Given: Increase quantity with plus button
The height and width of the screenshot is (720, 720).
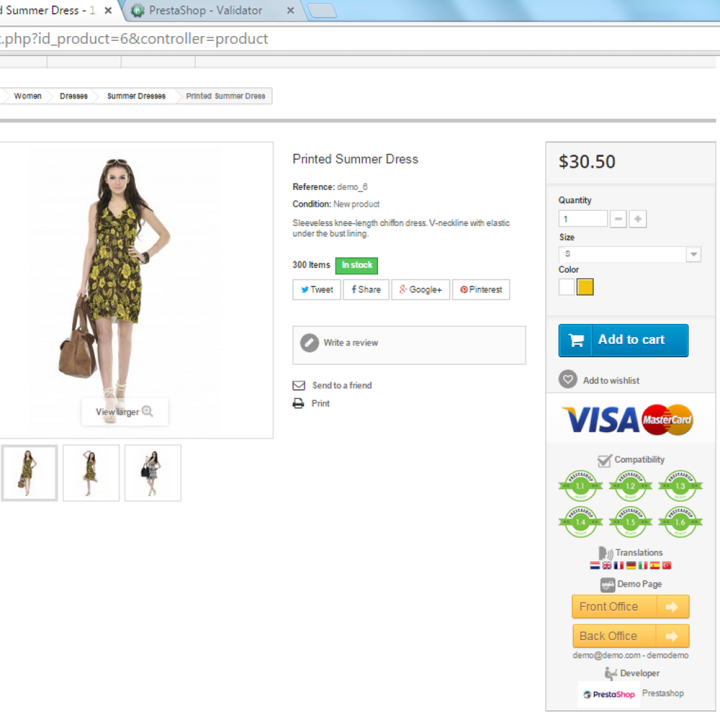Looking at the screenshot, I should 638,219.
